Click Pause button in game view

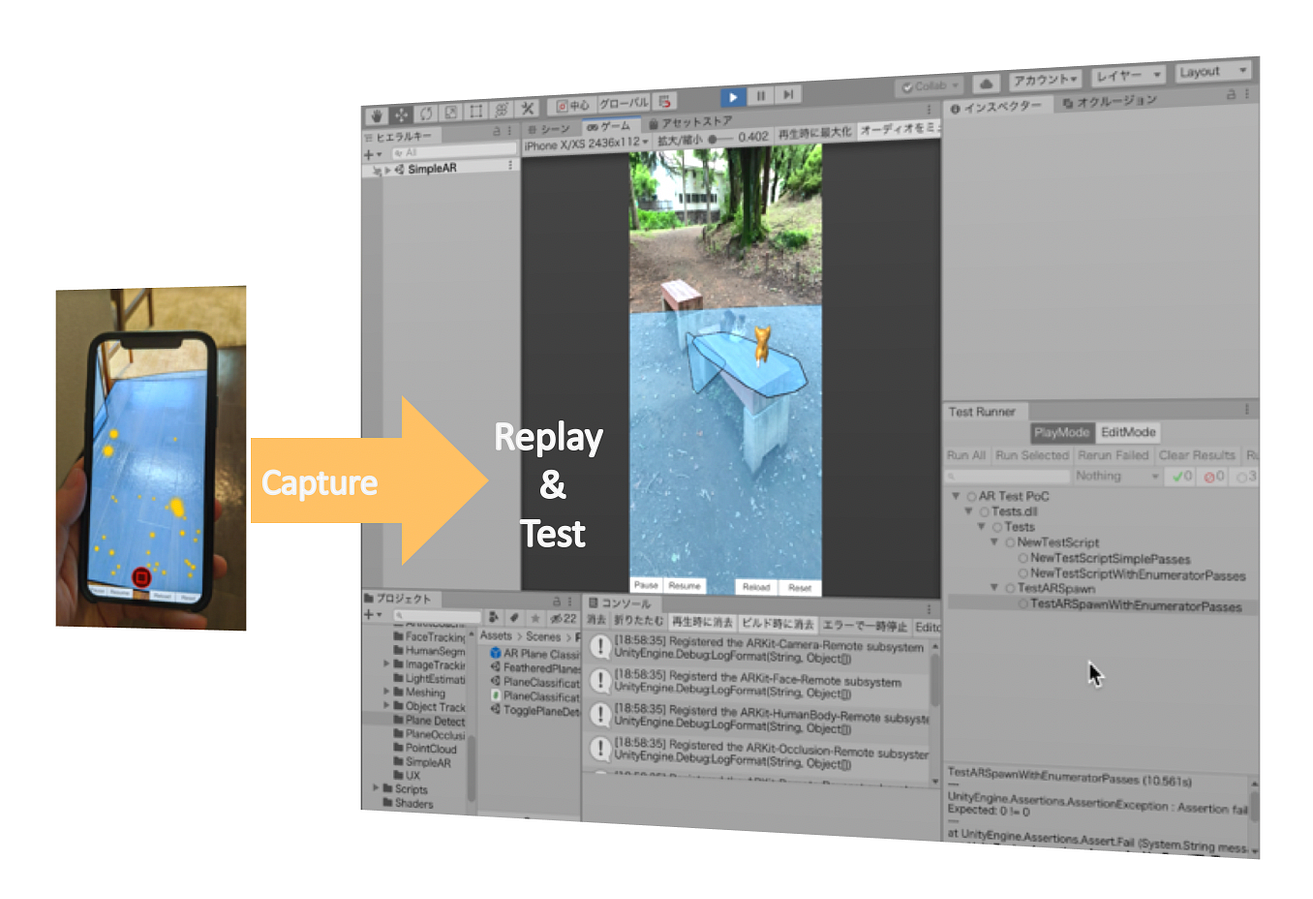[646, 585]
